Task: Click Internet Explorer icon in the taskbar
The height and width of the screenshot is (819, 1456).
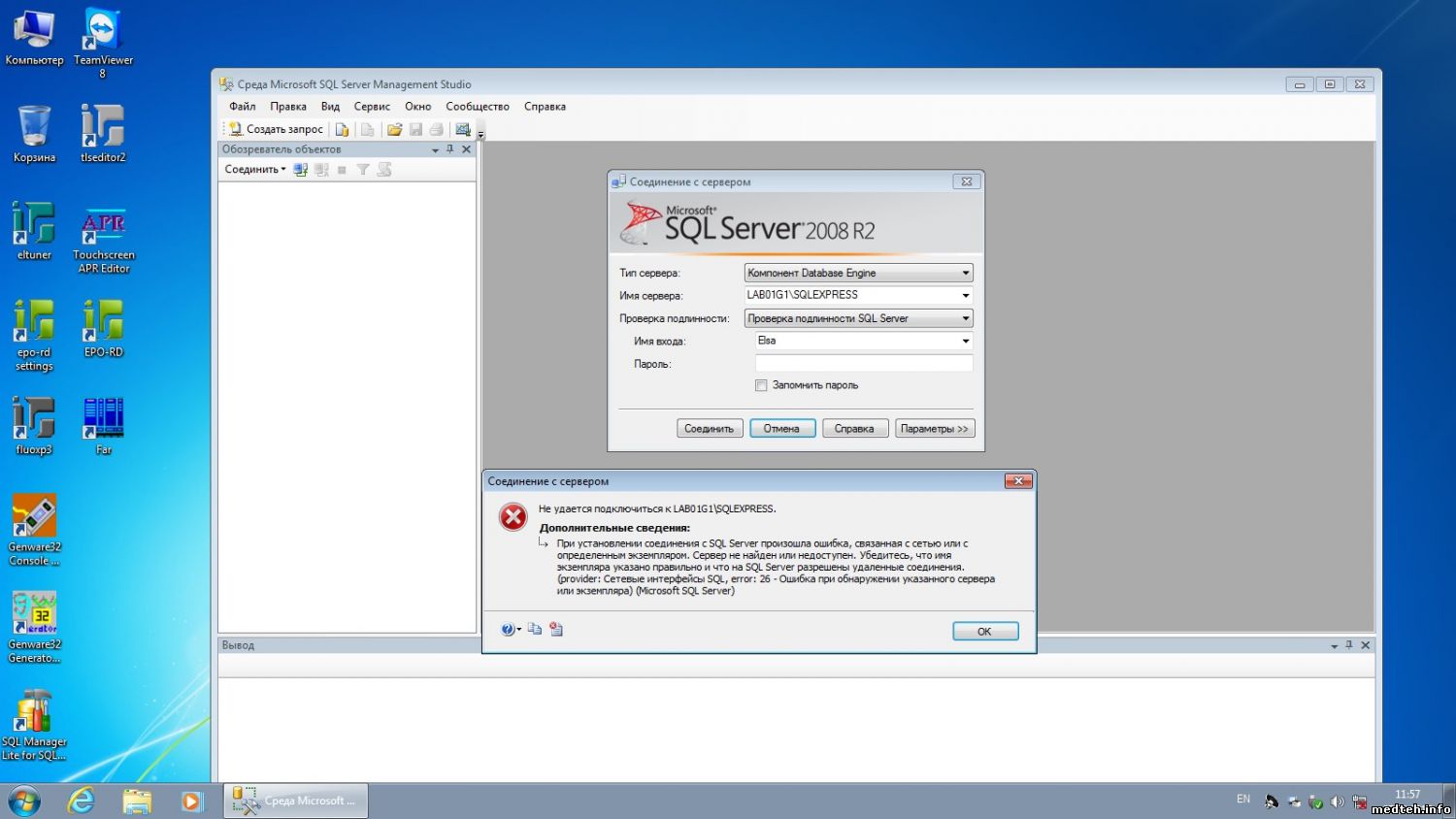Action: (x=82, y=801)
